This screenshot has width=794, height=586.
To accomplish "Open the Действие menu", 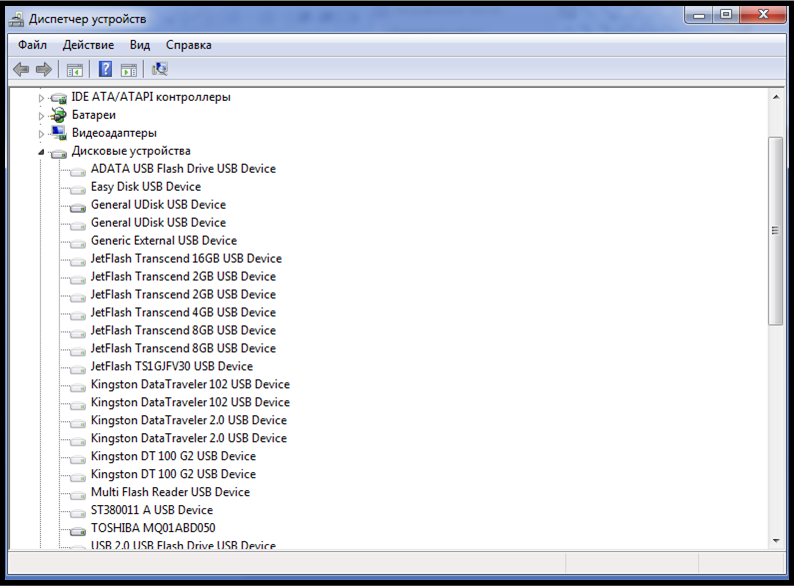I will click(88, 45).
